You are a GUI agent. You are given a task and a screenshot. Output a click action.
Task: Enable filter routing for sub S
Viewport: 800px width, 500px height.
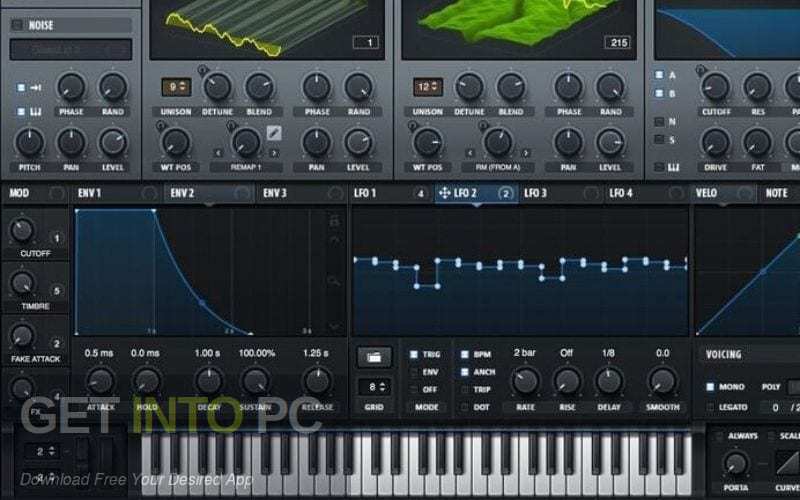tap(659, 139)
